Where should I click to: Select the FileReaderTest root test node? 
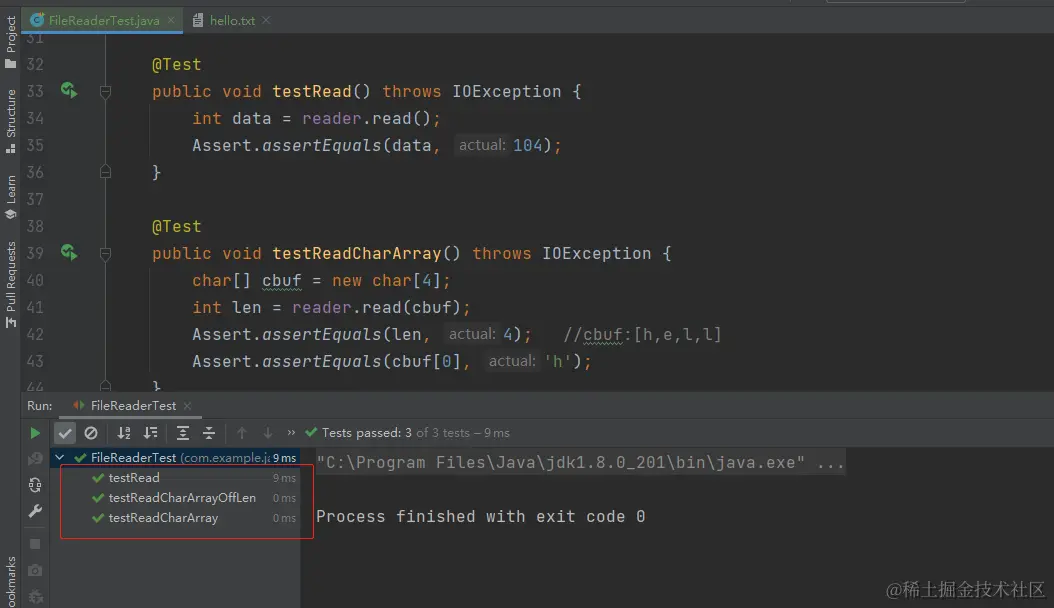[175, 458]
